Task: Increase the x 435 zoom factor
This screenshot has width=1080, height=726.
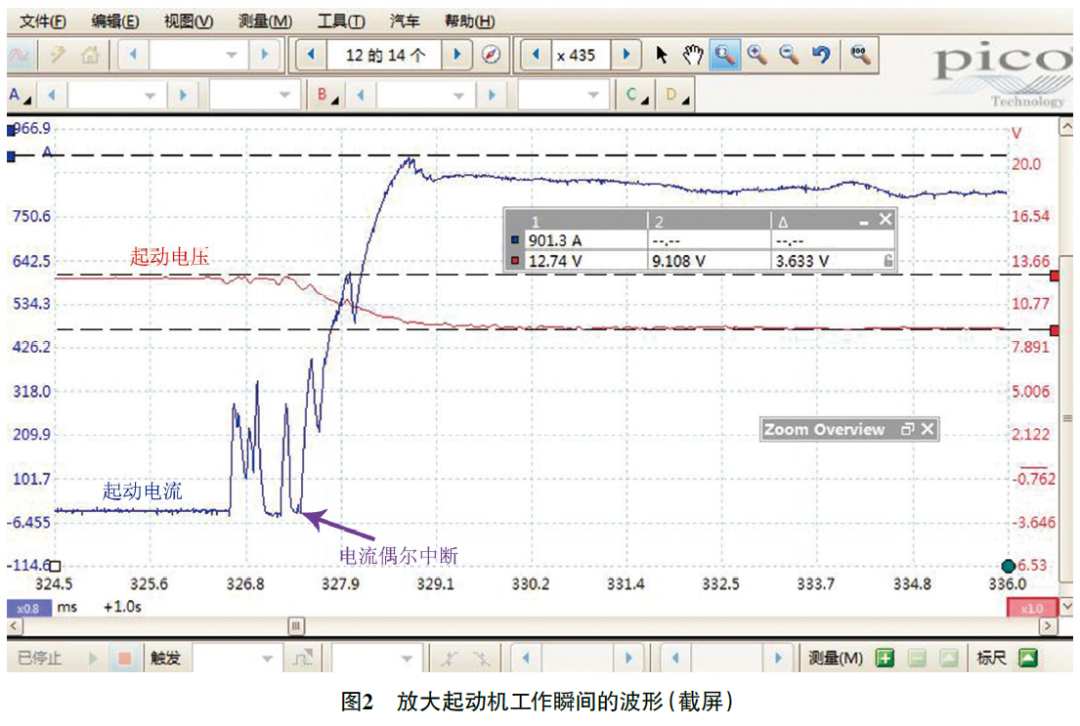Action: [x=626, y=54]
